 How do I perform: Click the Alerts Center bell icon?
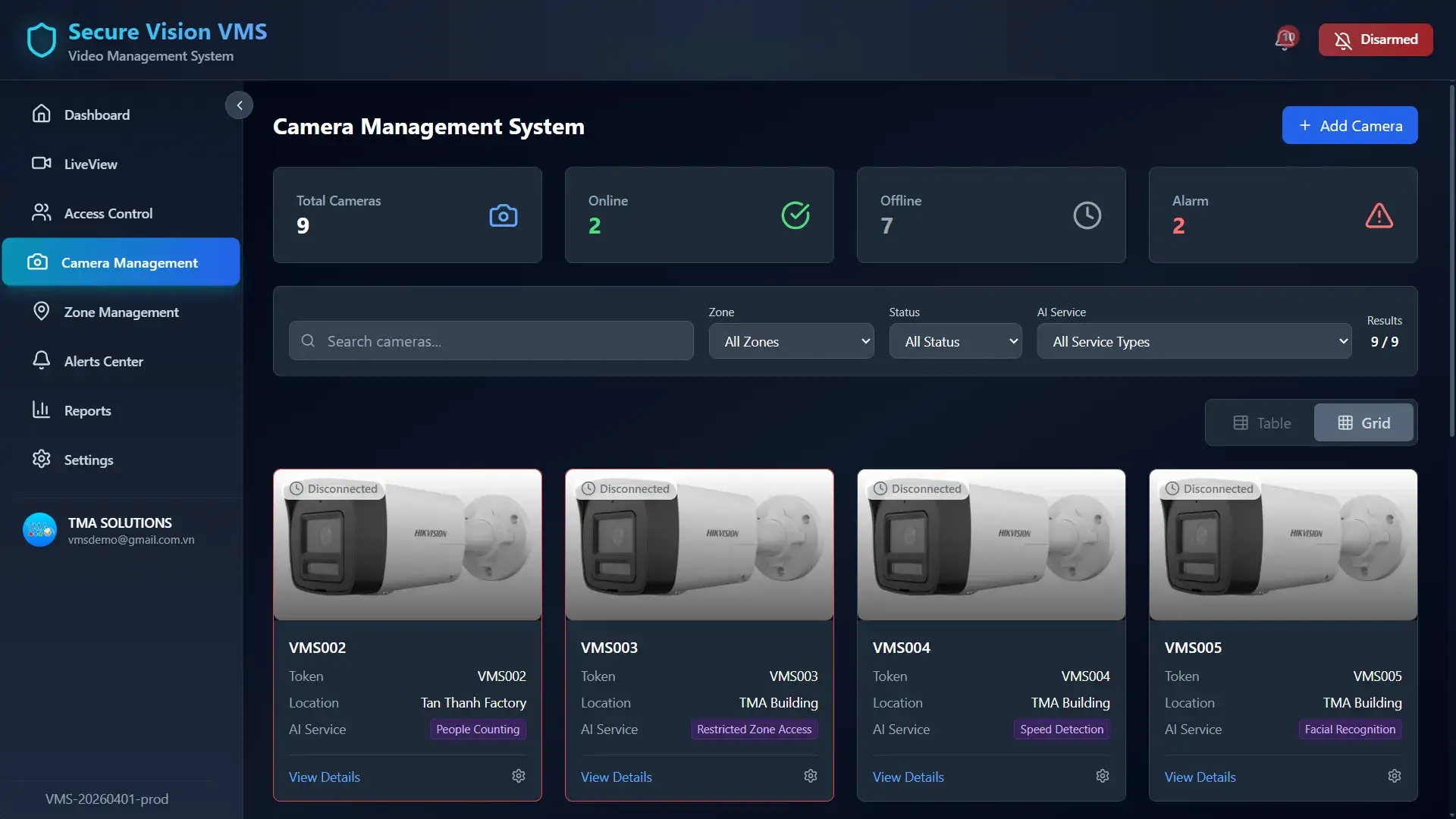point(42,360)
